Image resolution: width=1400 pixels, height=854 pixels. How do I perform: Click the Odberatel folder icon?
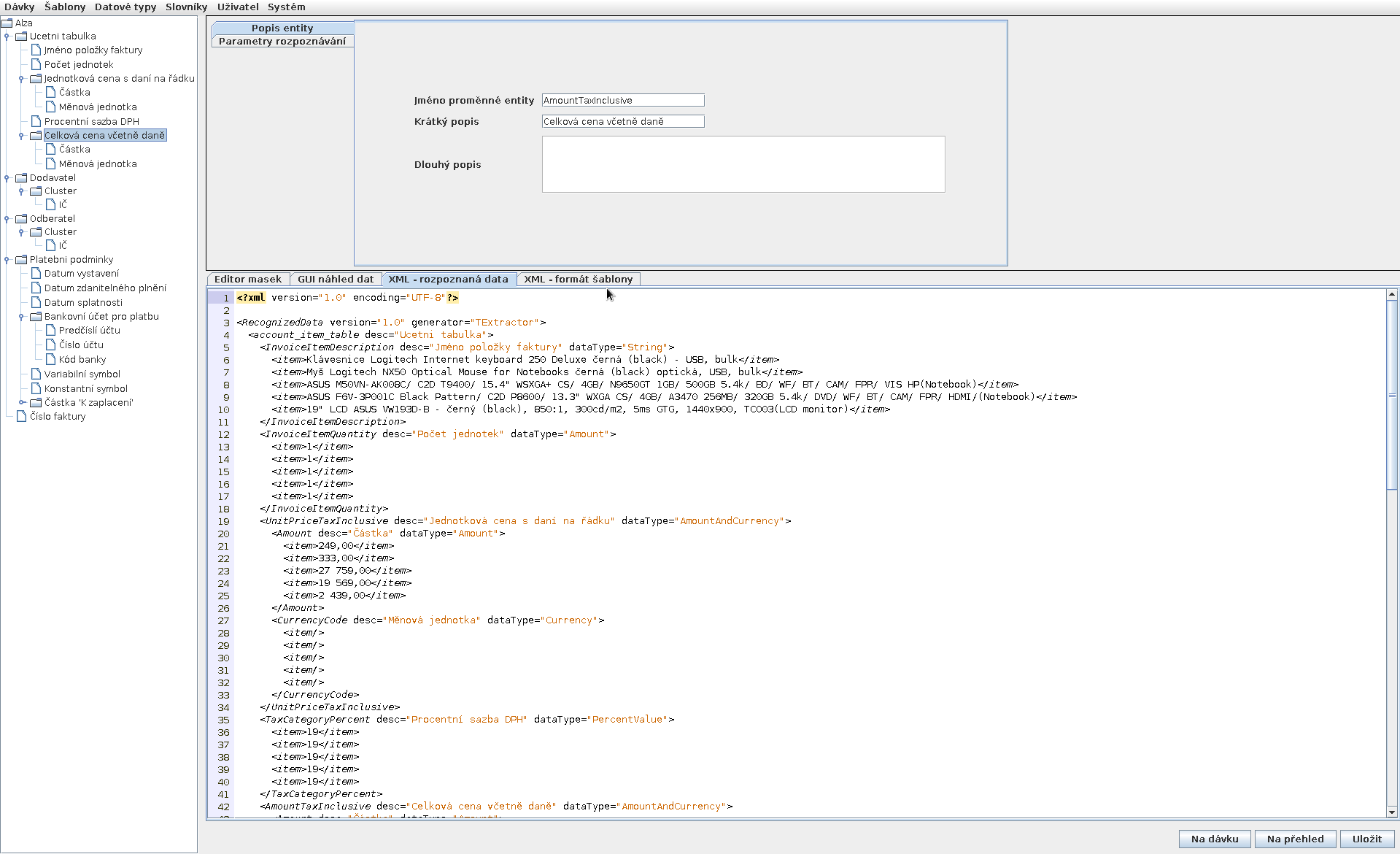(x=21, y=218)
